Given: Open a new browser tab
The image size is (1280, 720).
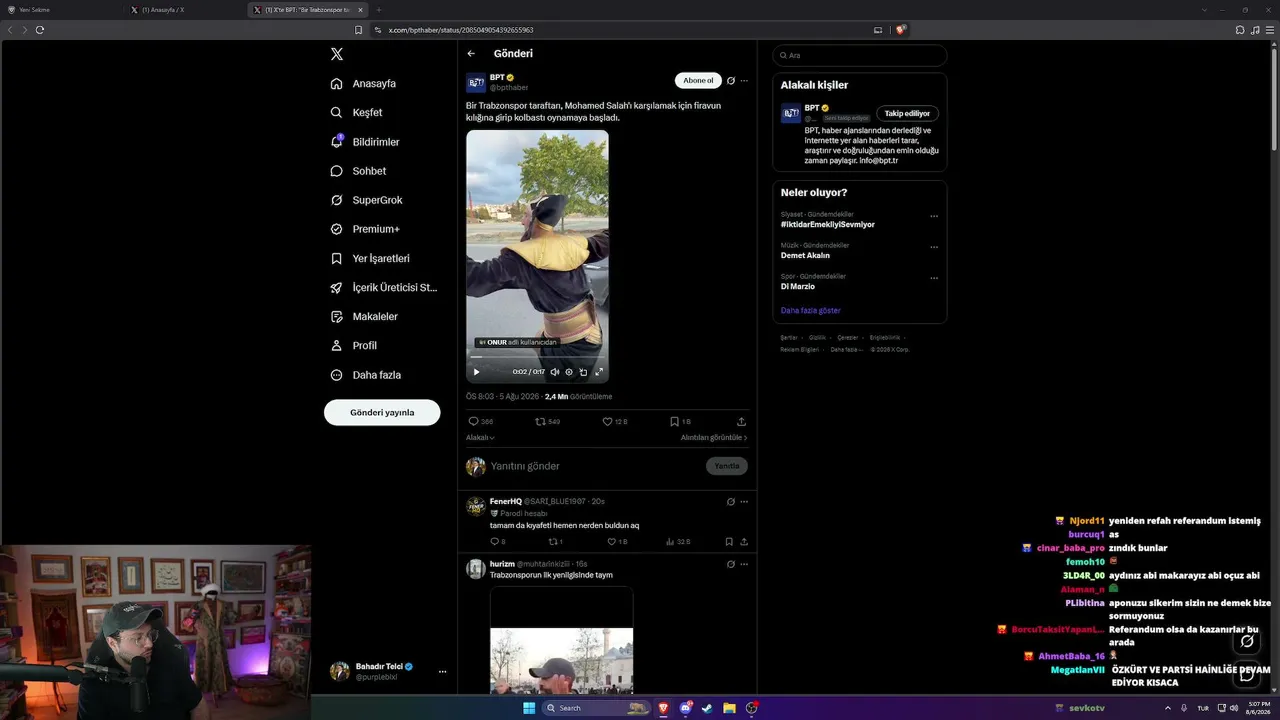Looking at the screenshot, I should click(x=378, y=10).
